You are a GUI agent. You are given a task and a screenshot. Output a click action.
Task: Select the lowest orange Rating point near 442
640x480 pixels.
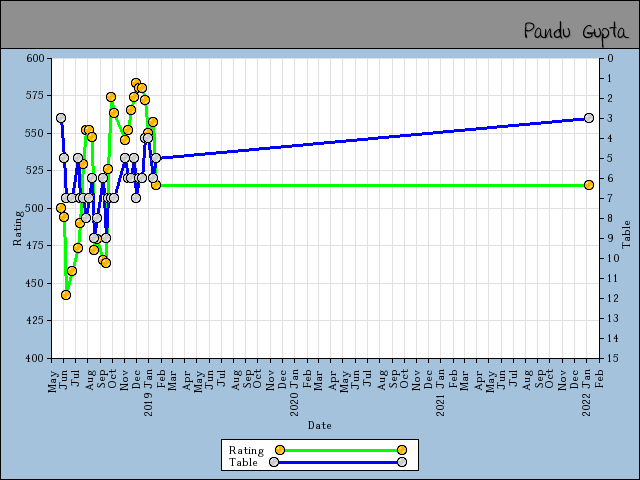click(x=66, y=295)
